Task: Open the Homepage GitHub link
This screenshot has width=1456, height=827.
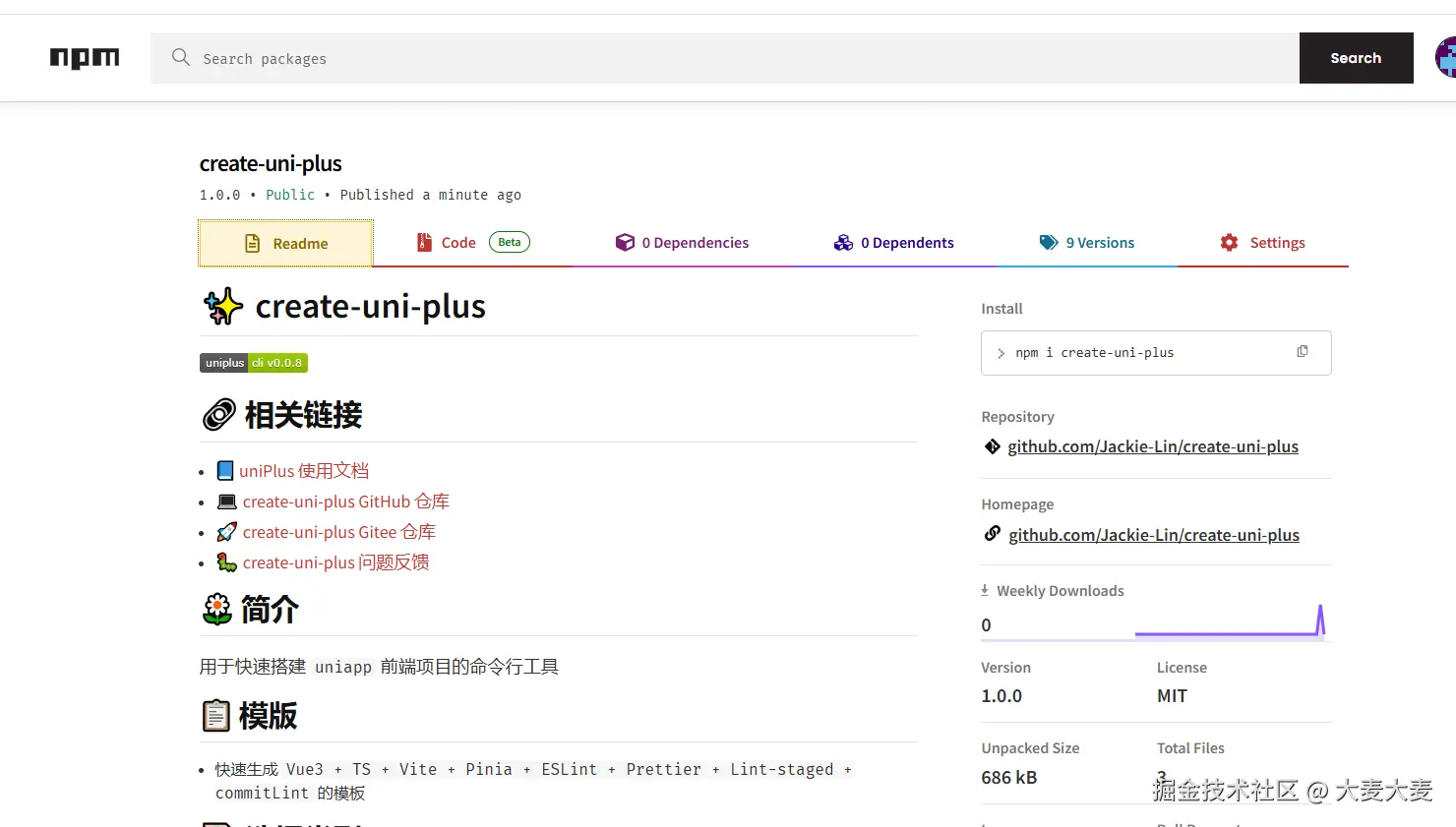Action: [x=1154, y=535]
